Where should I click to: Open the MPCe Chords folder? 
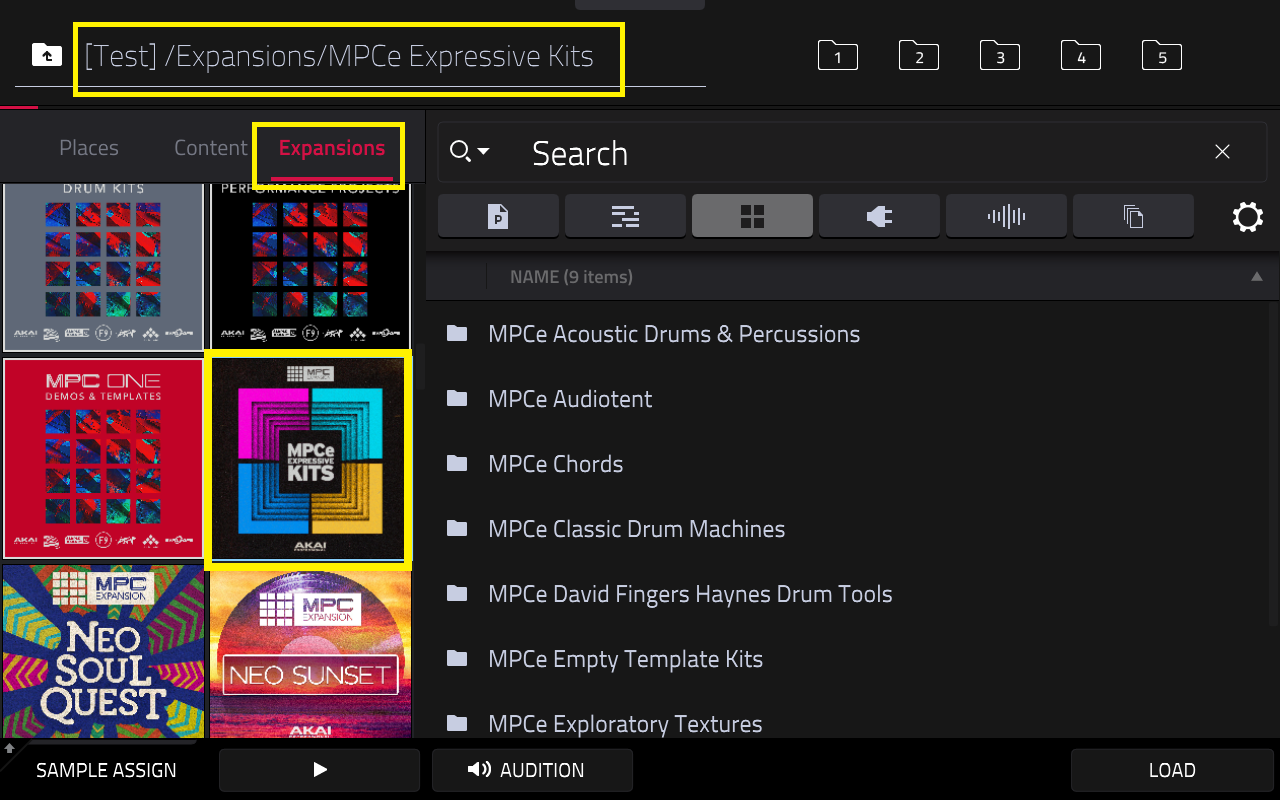[x=850, y=464]
